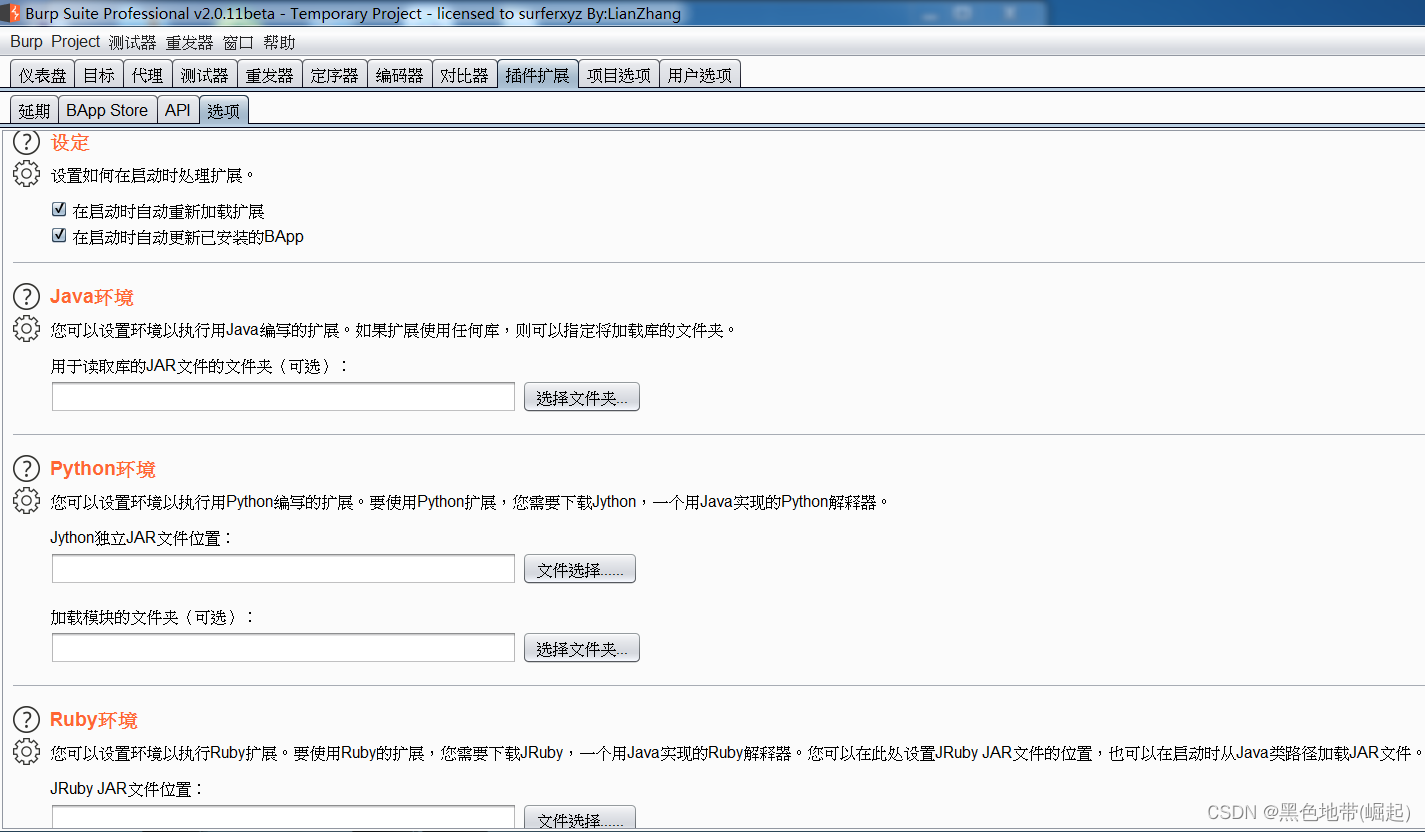Switch to the 目标 tab
Screen dimensions: 1425x832
(98, 75)
